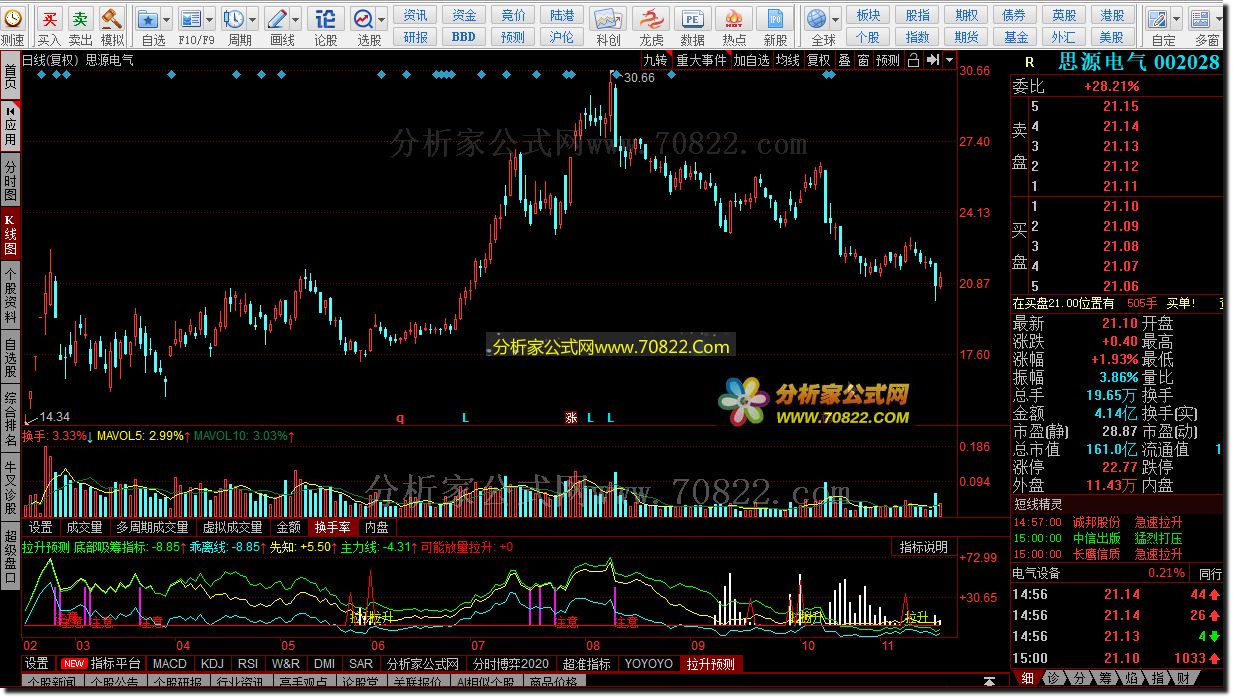Screen dimensions: 1233x697
Task: Open the 模拟 simulated trading gavel icon
Action: pyautogui.click(x=112, y=18)
